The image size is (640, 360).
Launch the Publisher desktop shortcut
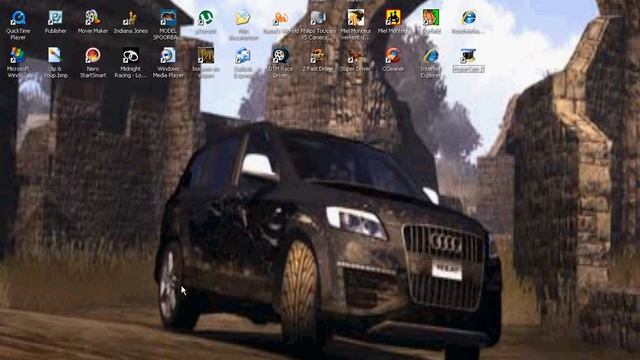(x=55, y=18)
